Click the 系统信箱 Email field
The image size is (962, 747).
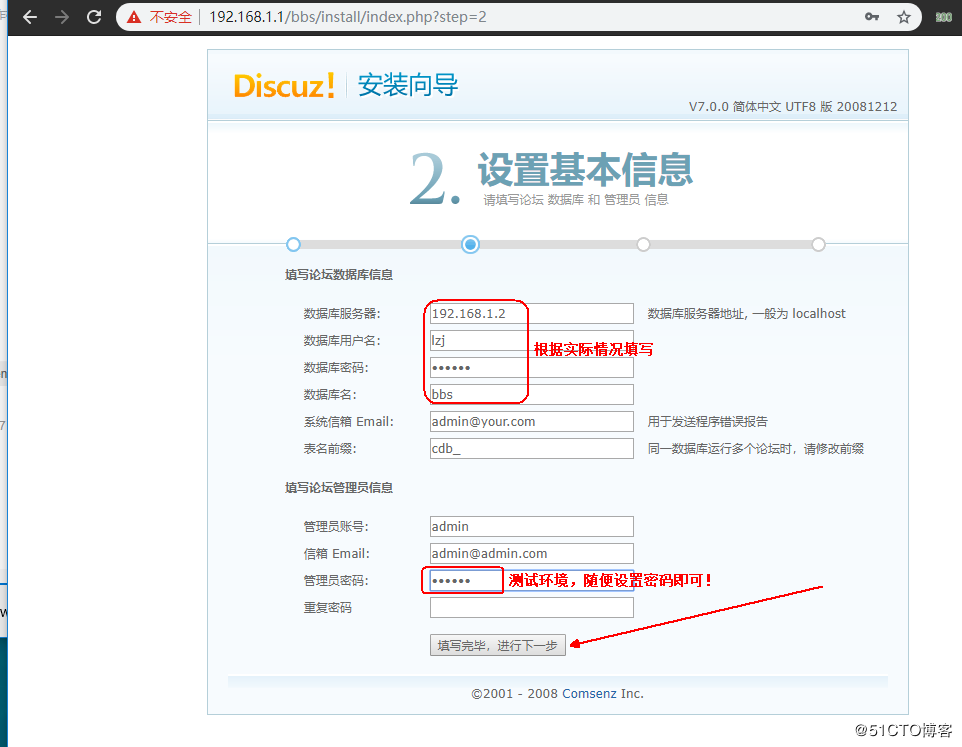531,421
